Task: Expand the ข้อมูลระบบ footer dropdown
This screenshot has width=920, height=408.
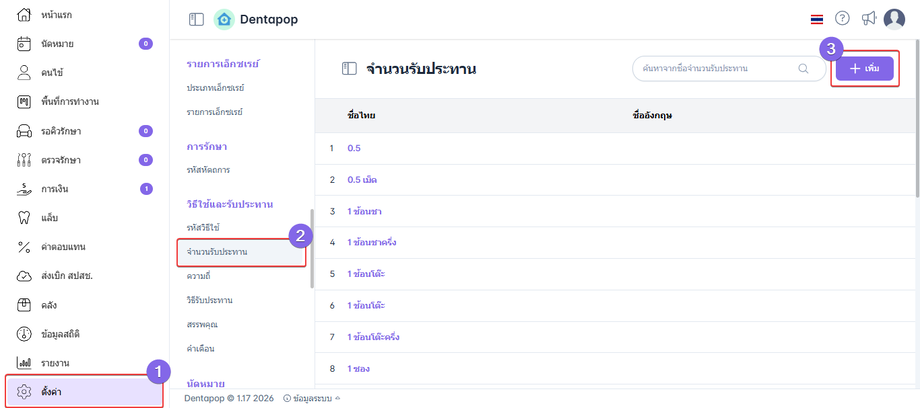Action: pyautogui.click(x=311, y=397)
